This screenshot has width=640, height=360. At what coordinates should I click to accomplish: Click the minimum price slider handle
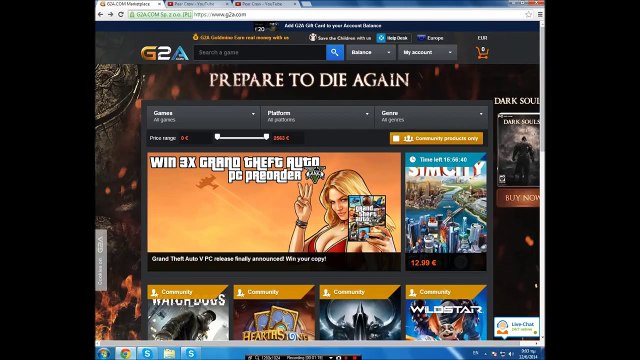[x=218, y=137]
